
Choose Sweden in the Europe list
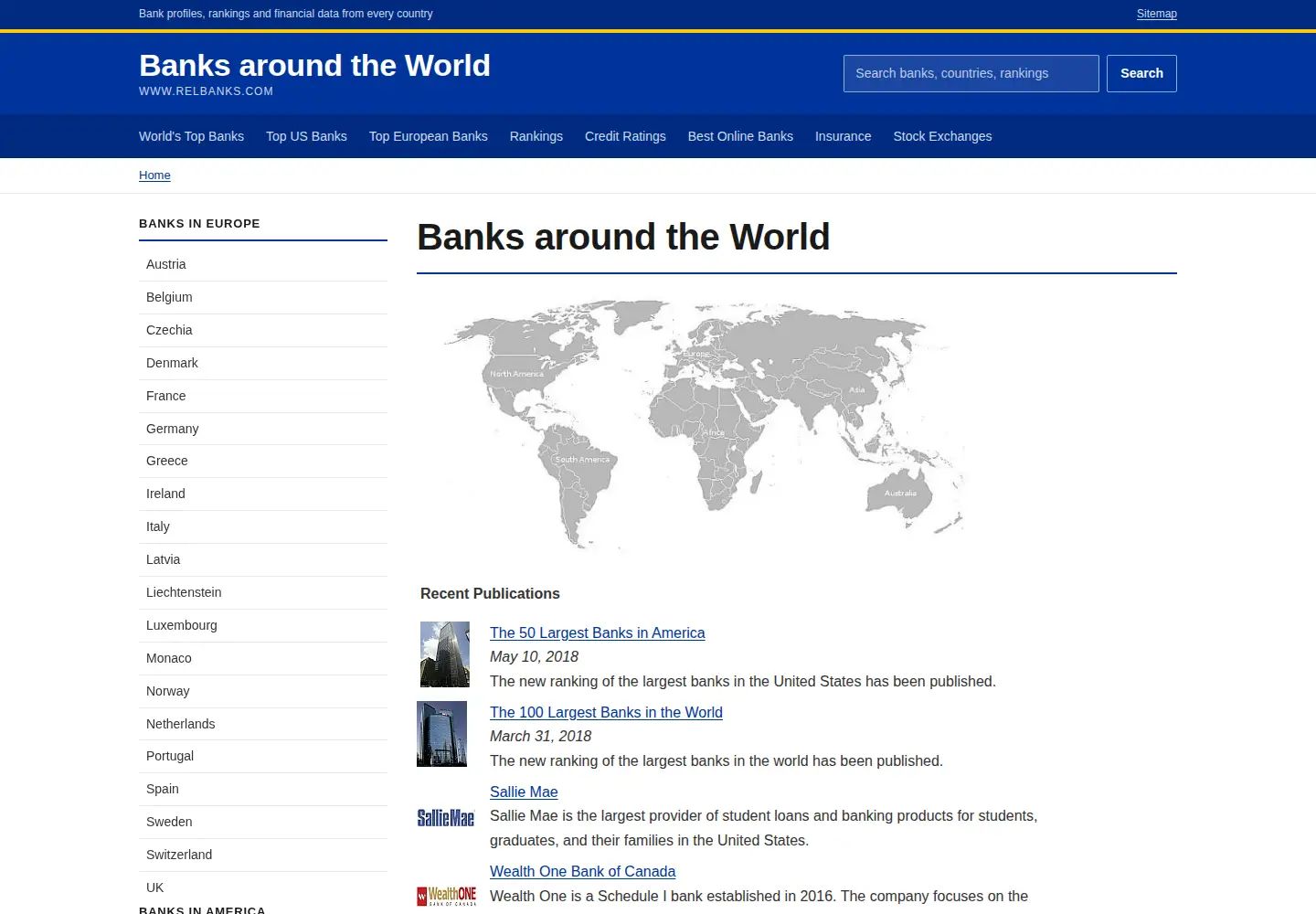[x=263, y=822]
